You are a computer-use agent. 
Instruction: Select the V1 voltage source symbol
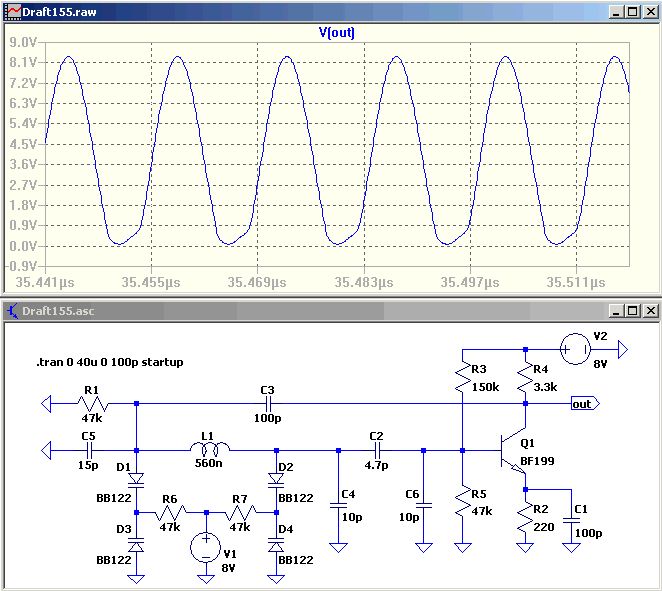(206, 548)
